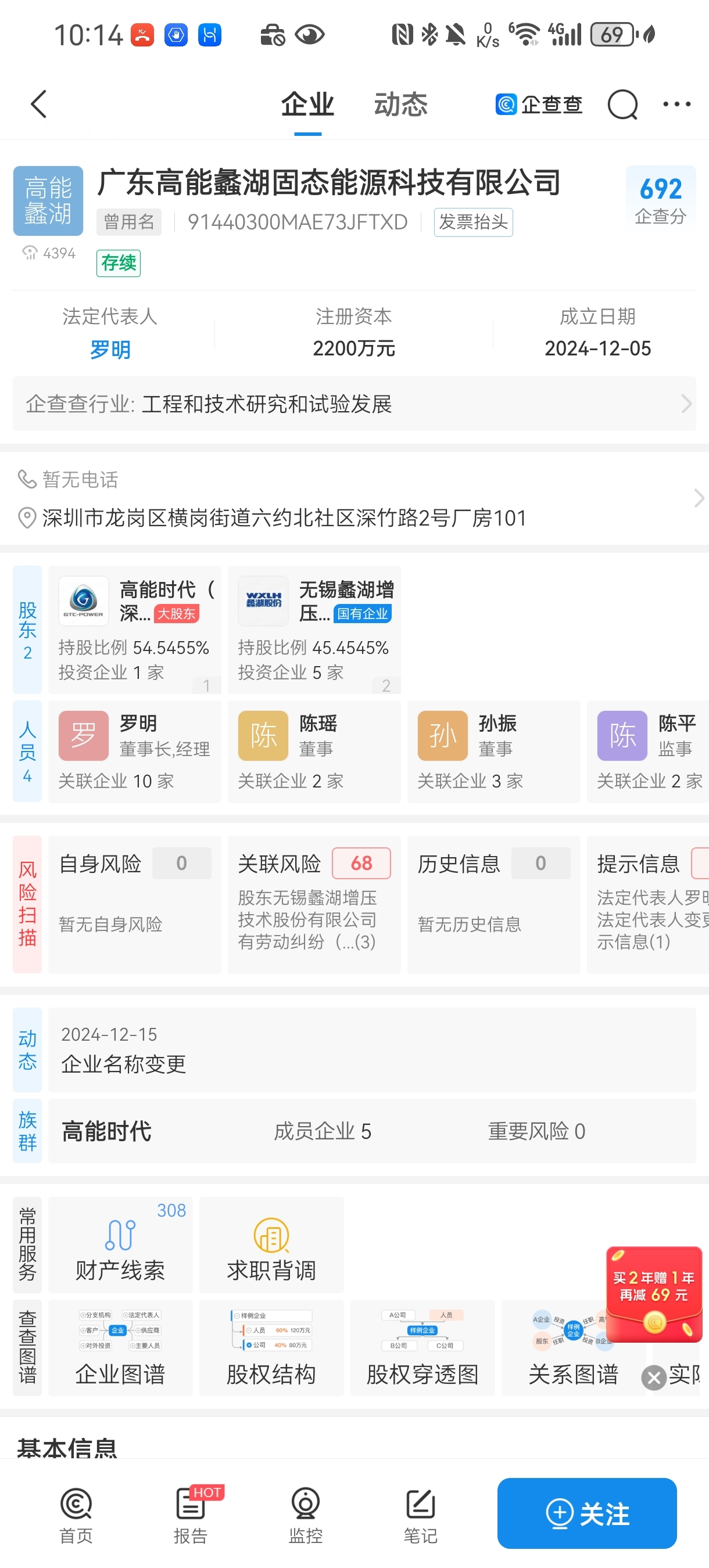This screenshot has height=1568, width=709.
Task: Open the 曾用名 tag
Action: click(129, 222)
